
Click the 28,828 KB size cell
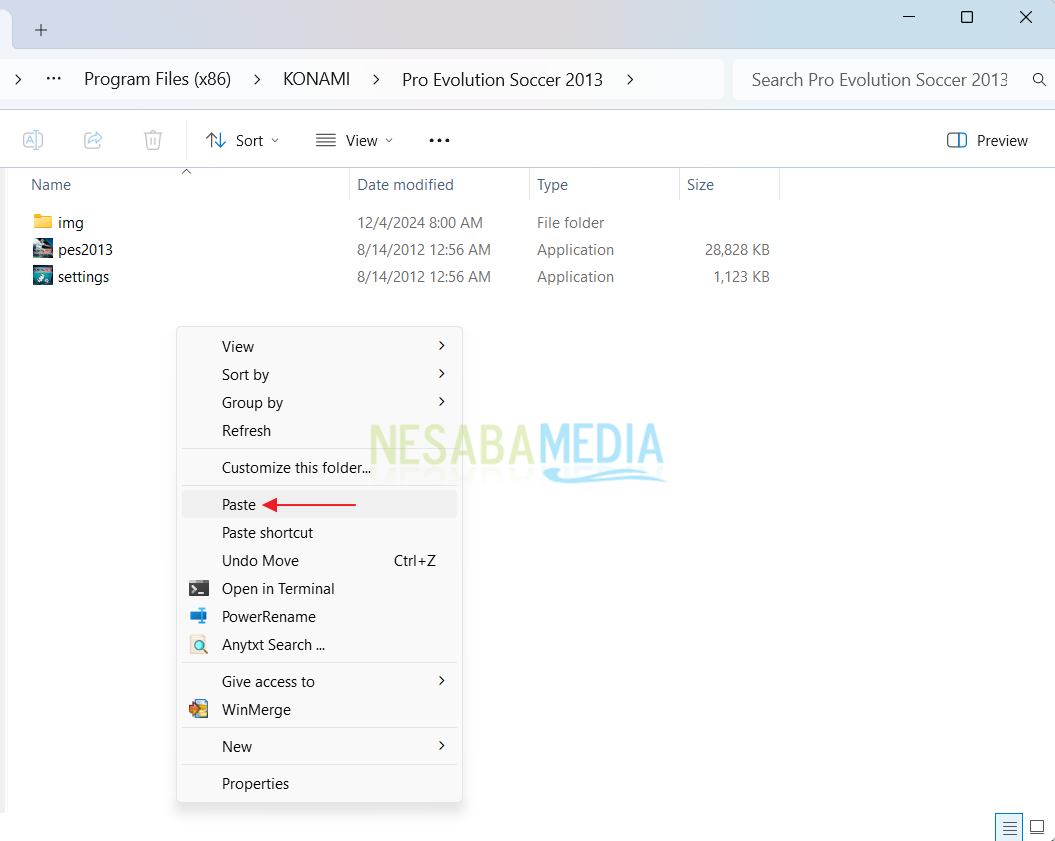(737, 250)
